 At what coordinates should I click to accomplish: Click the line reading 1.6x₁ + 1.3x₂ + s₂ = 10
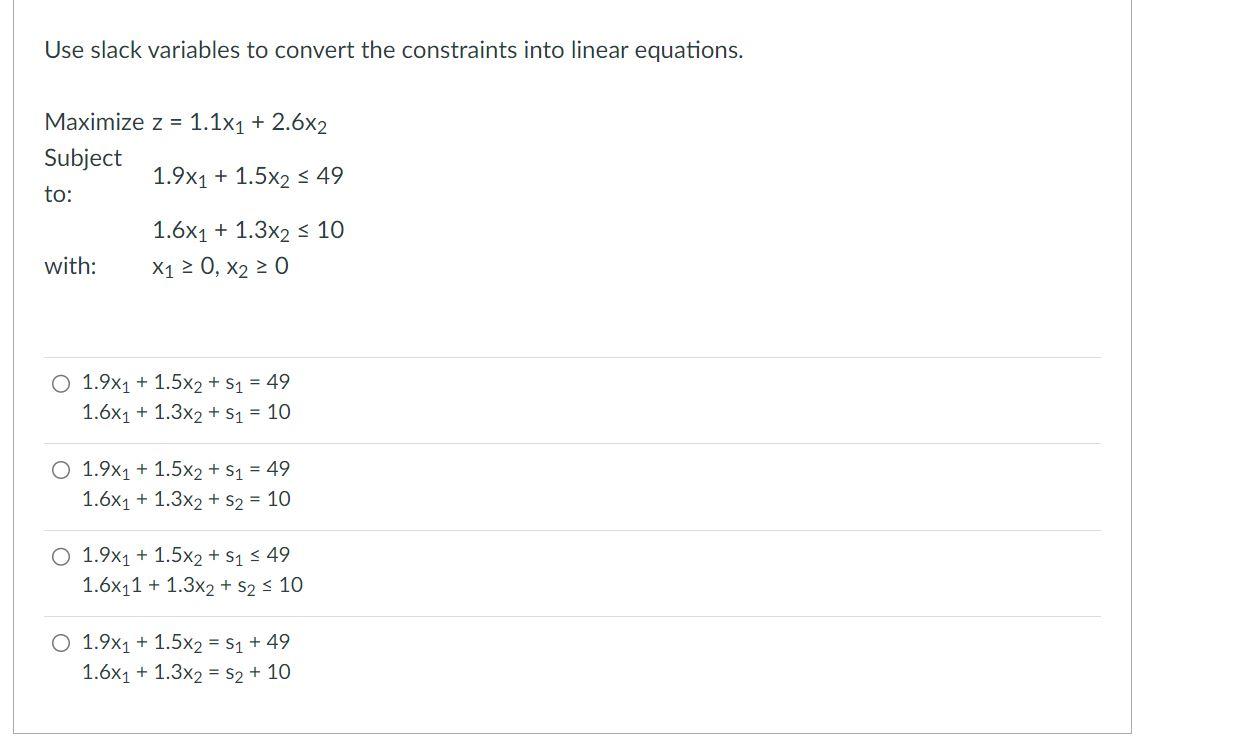point(186,499)
